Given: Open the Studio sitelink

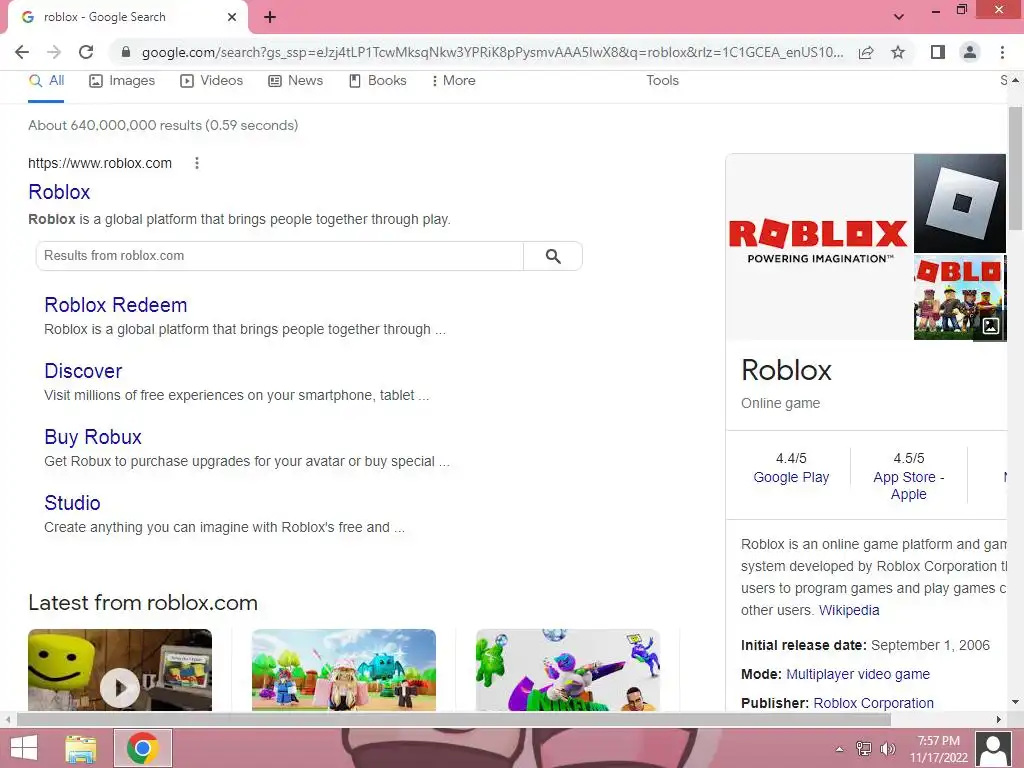Looking at the screenshot, I should pos(72,503).
